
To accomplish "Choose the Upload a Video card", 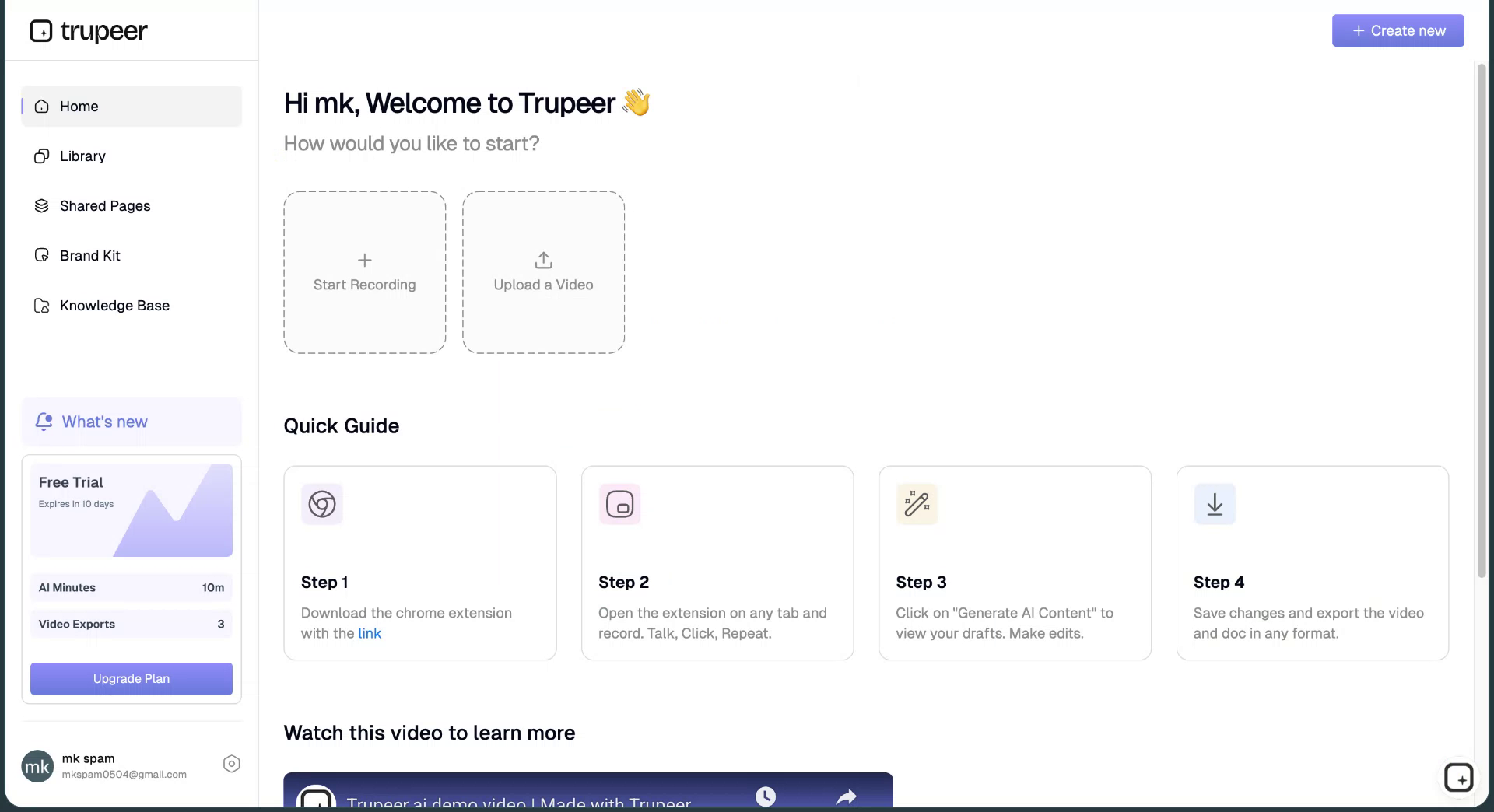I will [544, 272].
